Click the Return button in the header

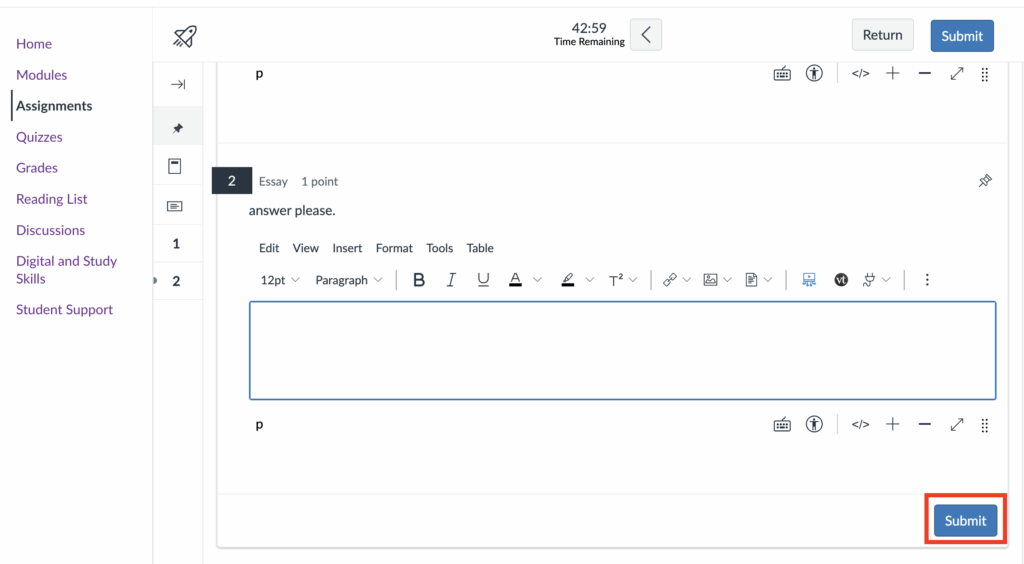click(x=882, y=35)
